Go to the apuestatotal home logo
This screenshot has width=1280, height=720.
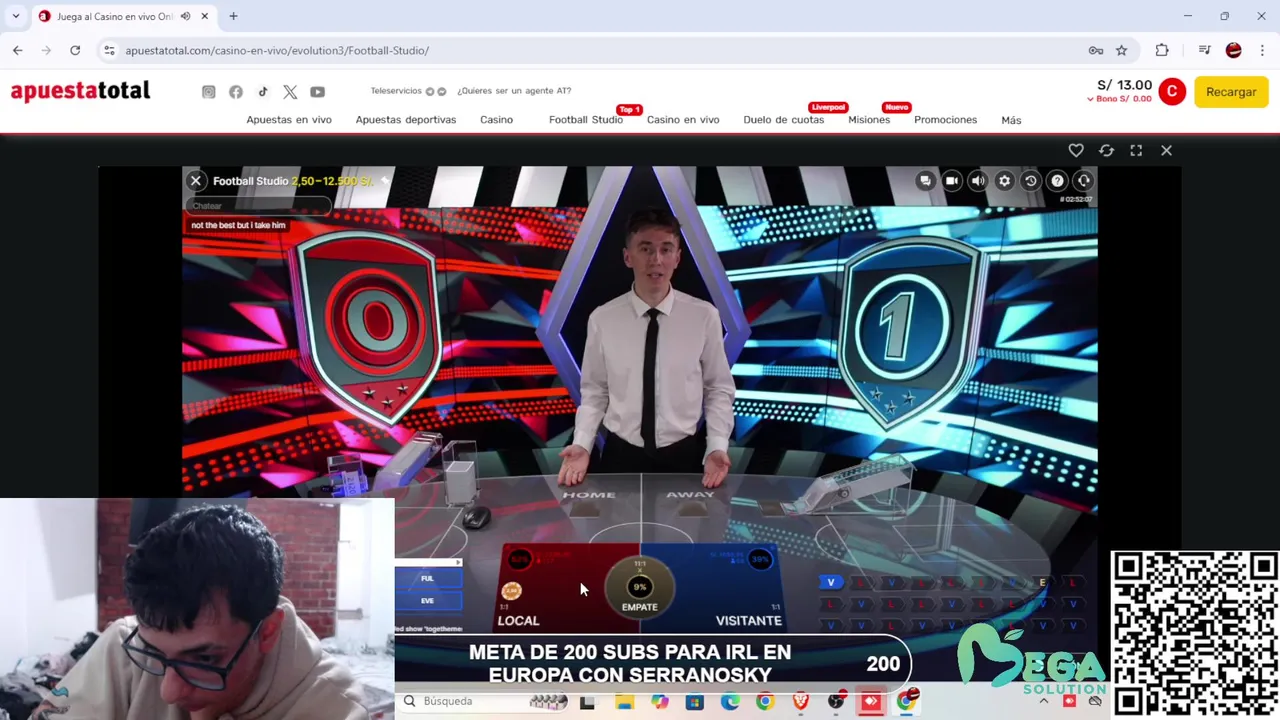coord(80,91)
